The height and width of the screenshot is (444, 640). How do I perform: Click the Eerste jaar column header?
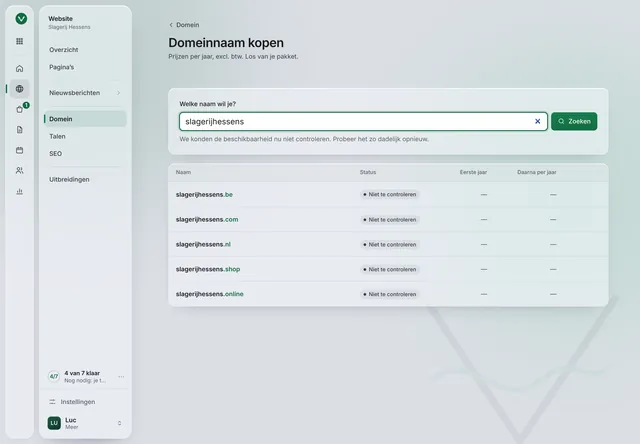[473, 172]
